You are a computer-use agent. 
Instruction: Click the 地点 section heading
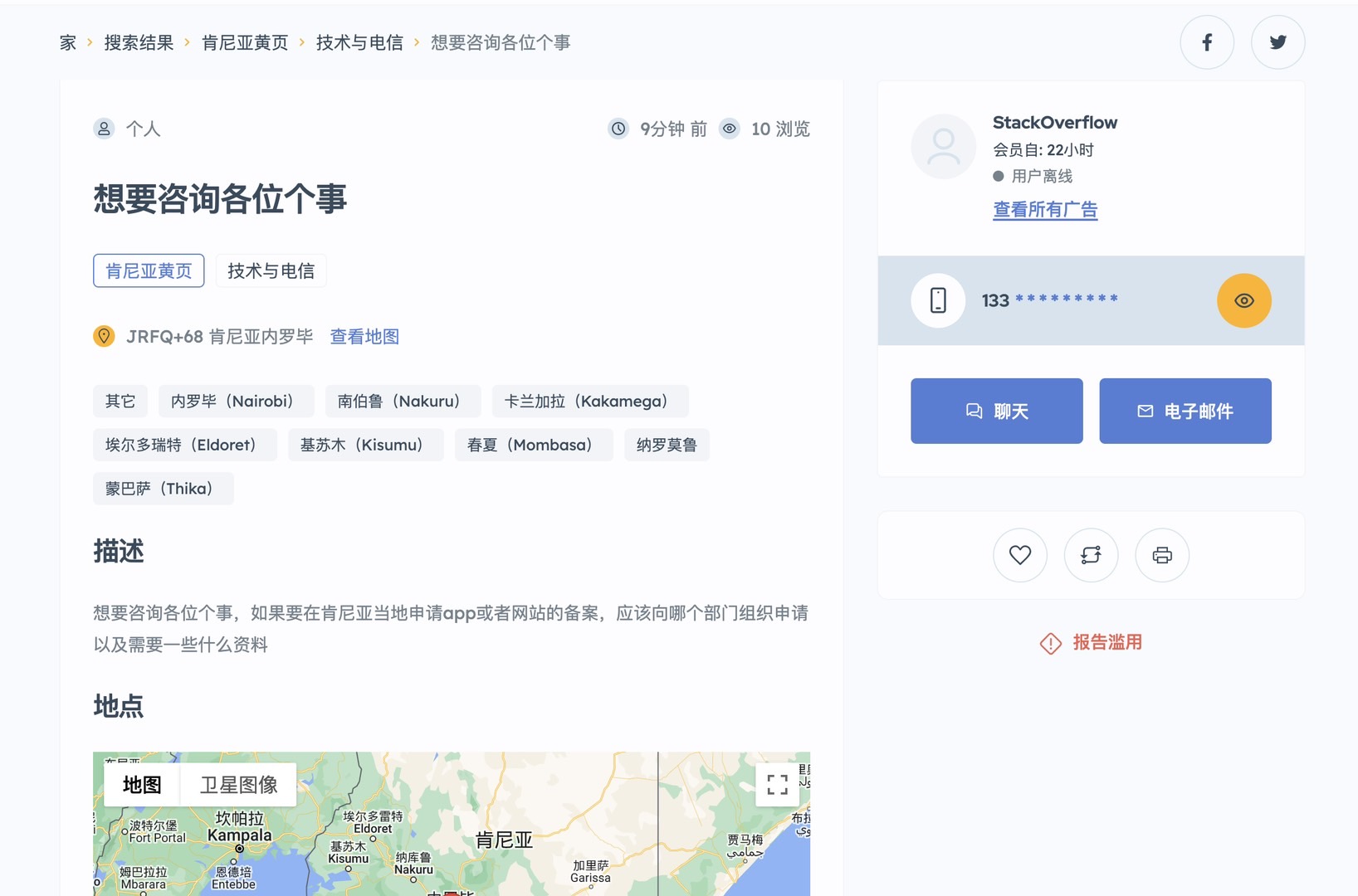point(119,707)
